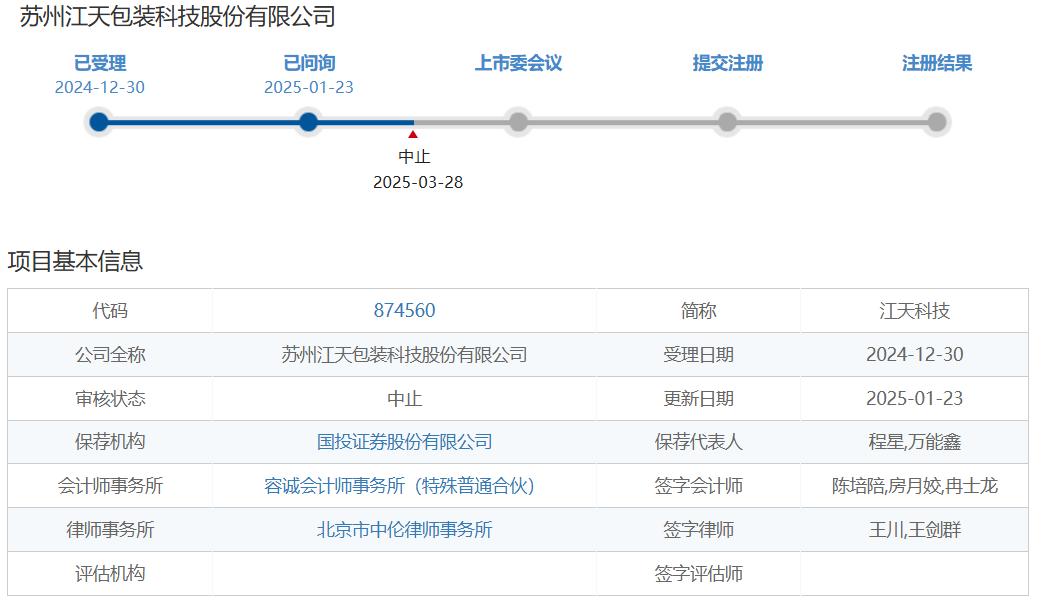Click the 更新日期 value 2025-01-23 in table
The width and height of the screenshot is (1042, 602).
[x=914, y=399]
